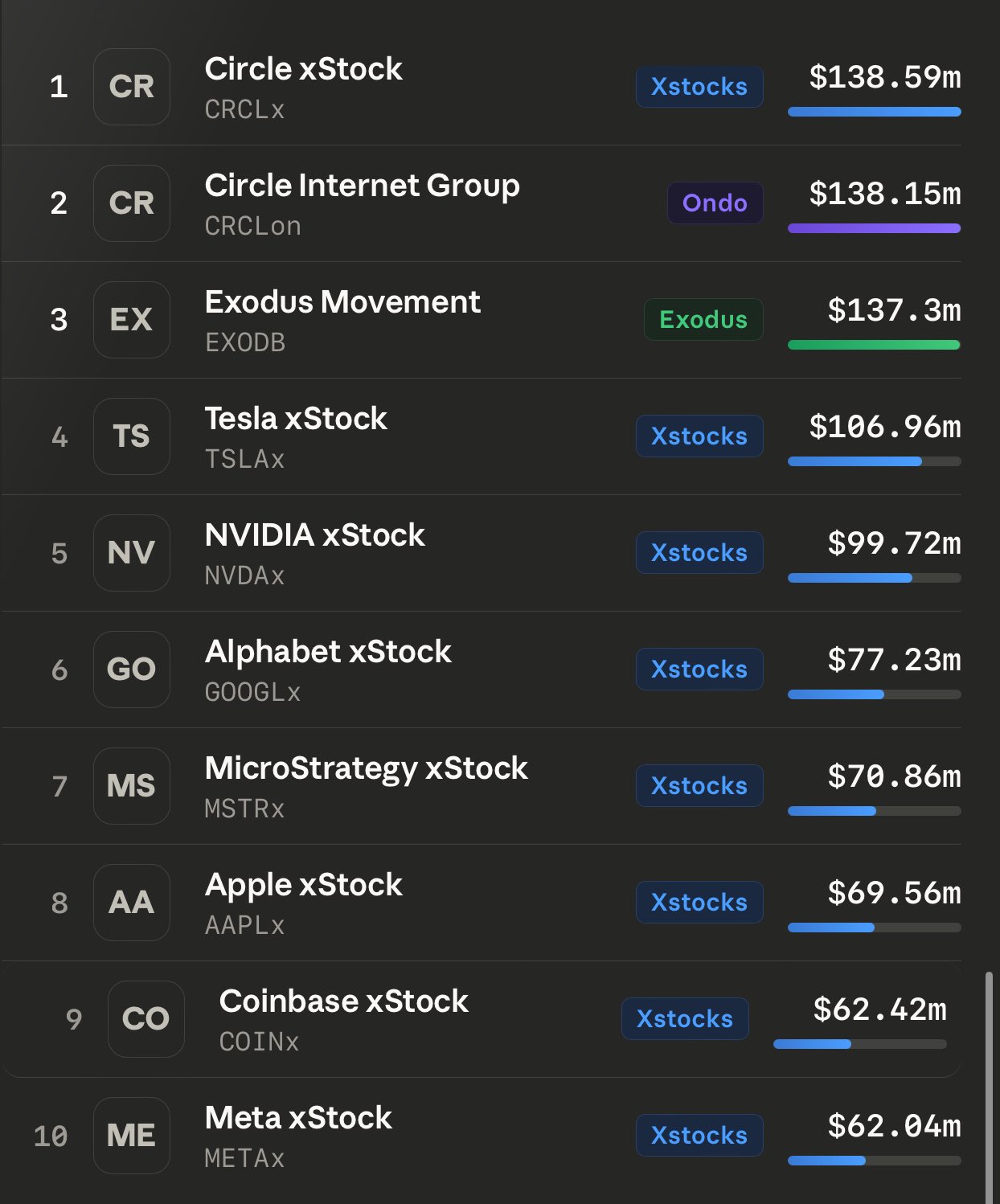Viewport: 1000px width, 1204px height.
Task: Click the AA icon for Apple xStock
Action: (x=132, y=903)
